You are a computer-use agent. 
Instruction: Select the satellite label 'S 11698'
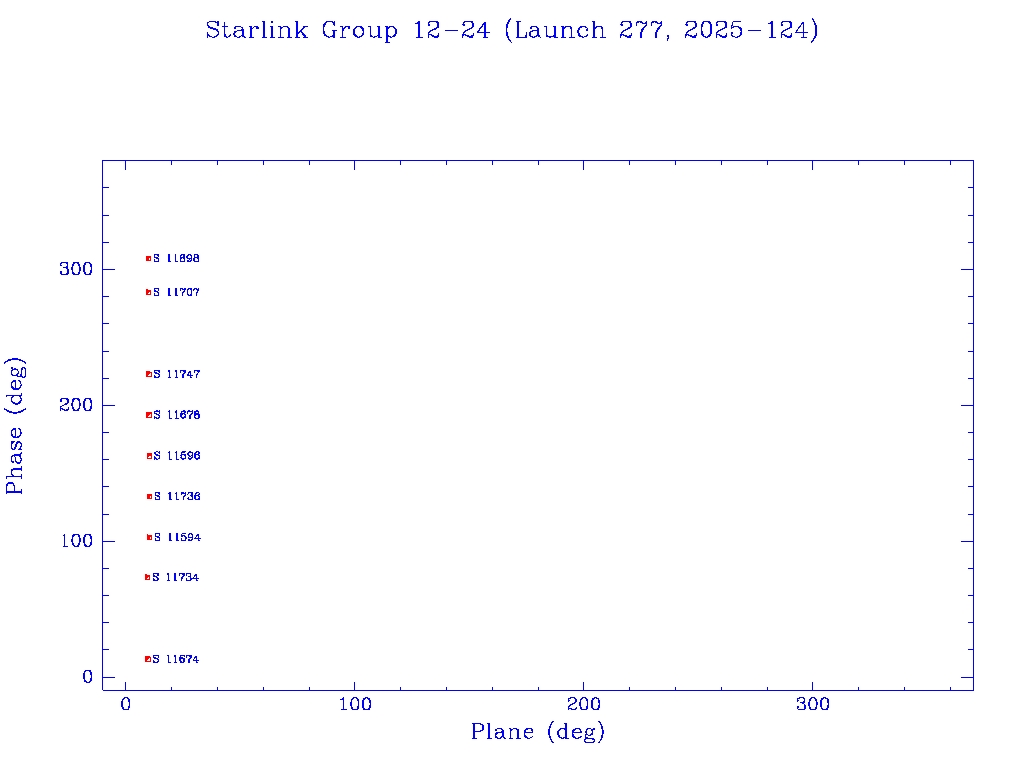click(x=176, y=259)
